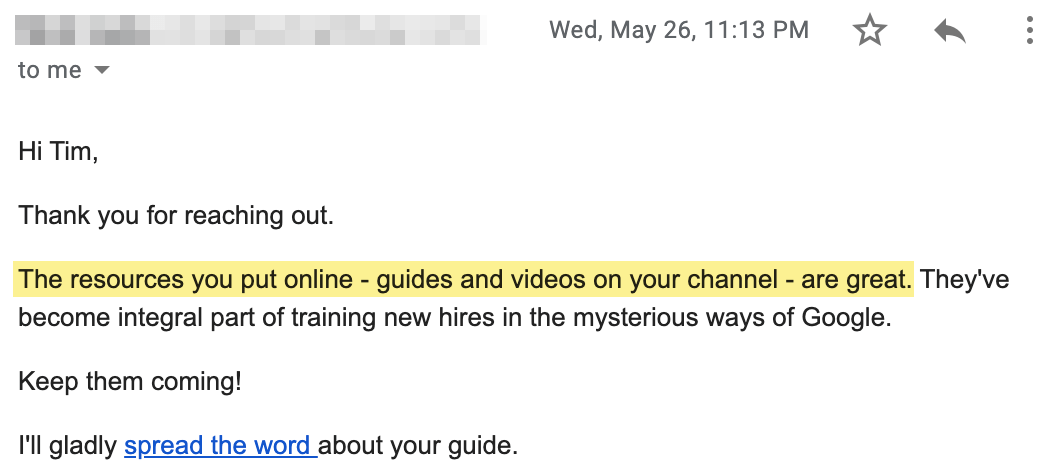Viewport: 1050px width, 476px height.
Task: Click the "Wed, May 26, 11:13 PM" timestamp
Action: point(678,30)
